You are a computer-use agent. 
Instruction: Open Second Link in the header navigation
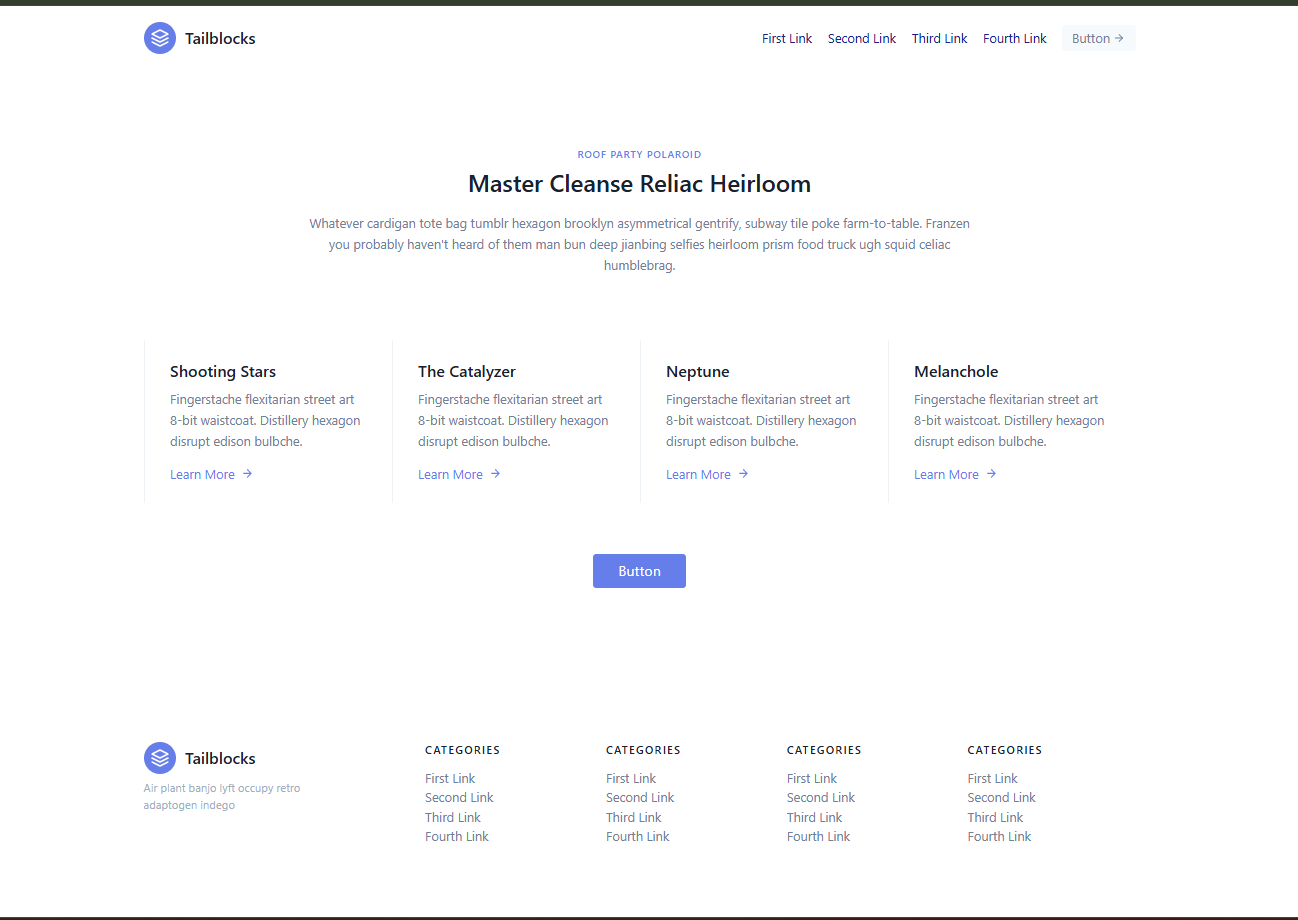(862, 39)
